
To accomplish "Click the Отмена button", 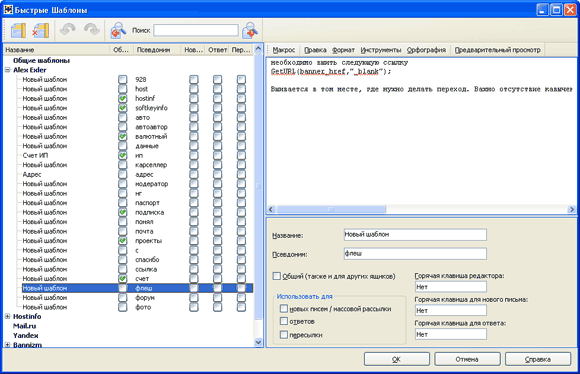I will 467,359.
